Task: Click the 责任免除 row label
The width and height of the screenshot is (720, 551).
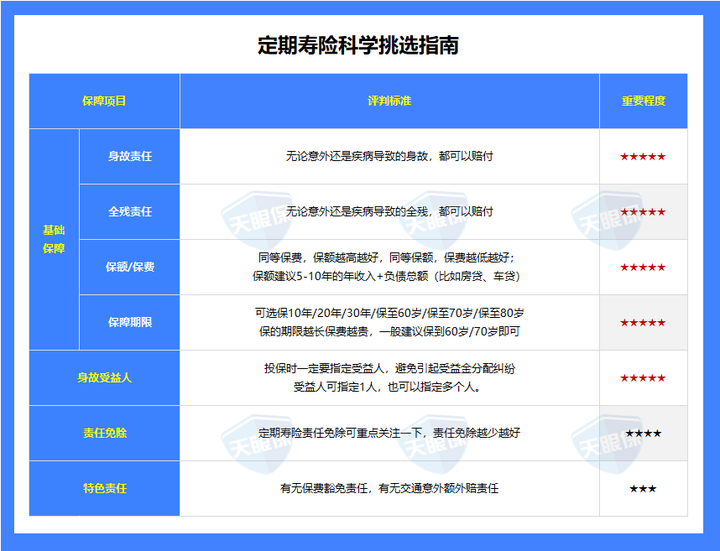Action: (x=104, y=433)
